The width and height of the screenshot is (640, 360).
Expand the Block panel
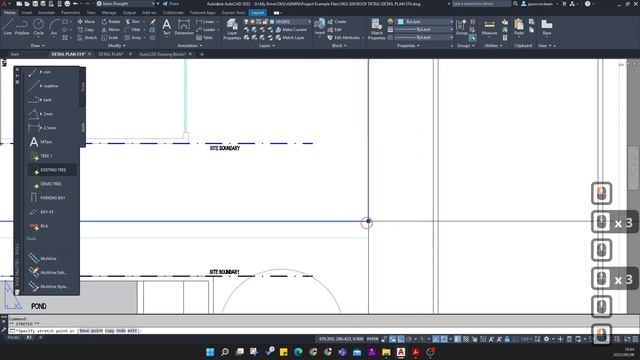[339, 45]
